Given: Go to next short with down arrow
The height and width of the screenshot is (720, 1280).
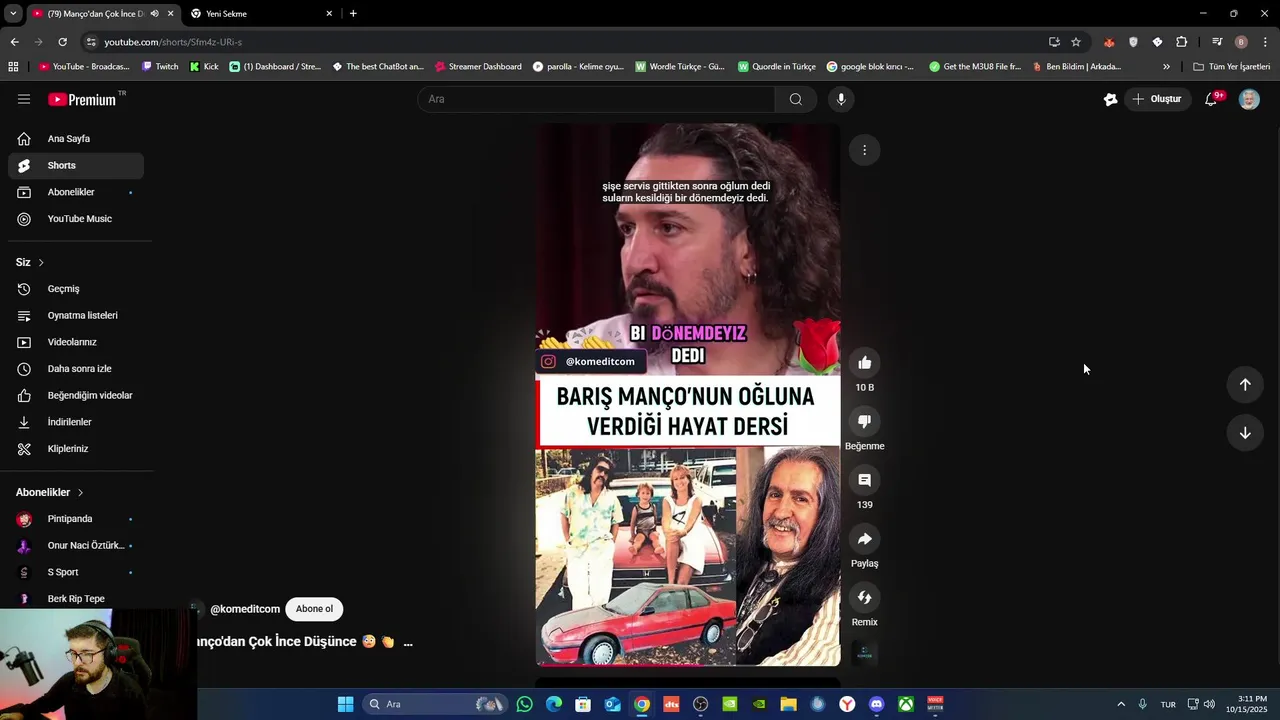Looking at the screenshot, I should tap(1245, 433).
